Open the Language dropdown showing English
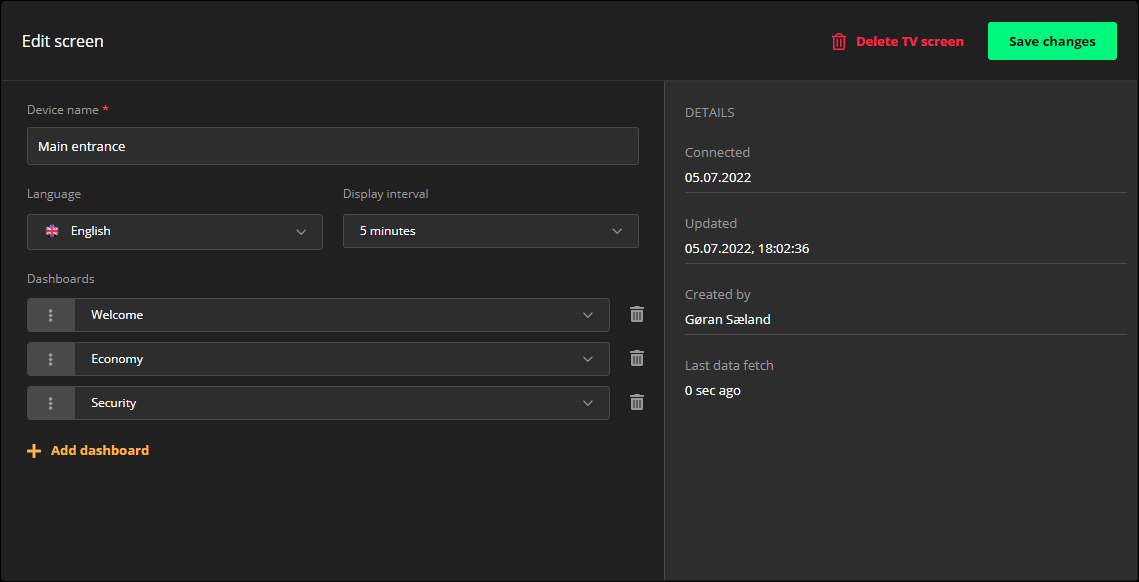The width and height of the screenshot is (1139, 582). (175, 231)
